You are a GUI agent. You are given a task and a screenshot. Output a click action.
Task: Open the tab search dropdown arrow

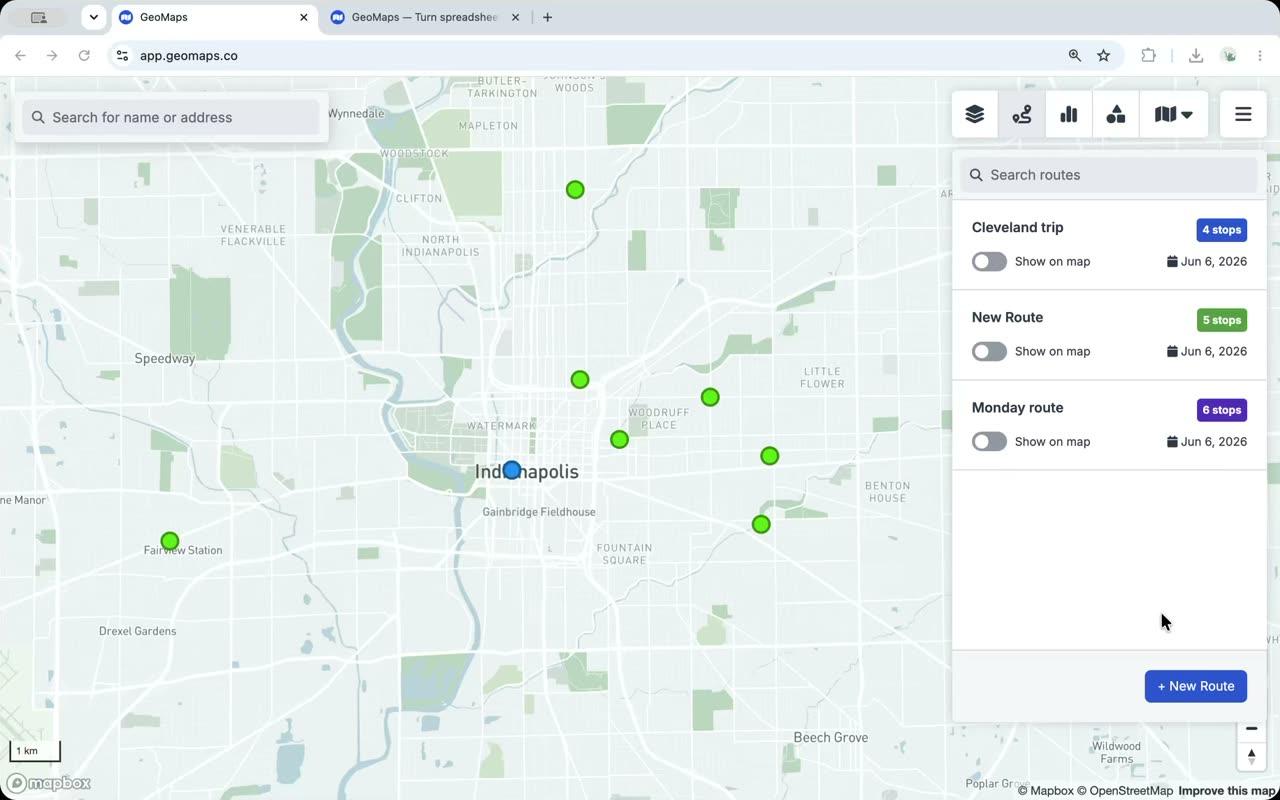point(93,17)
